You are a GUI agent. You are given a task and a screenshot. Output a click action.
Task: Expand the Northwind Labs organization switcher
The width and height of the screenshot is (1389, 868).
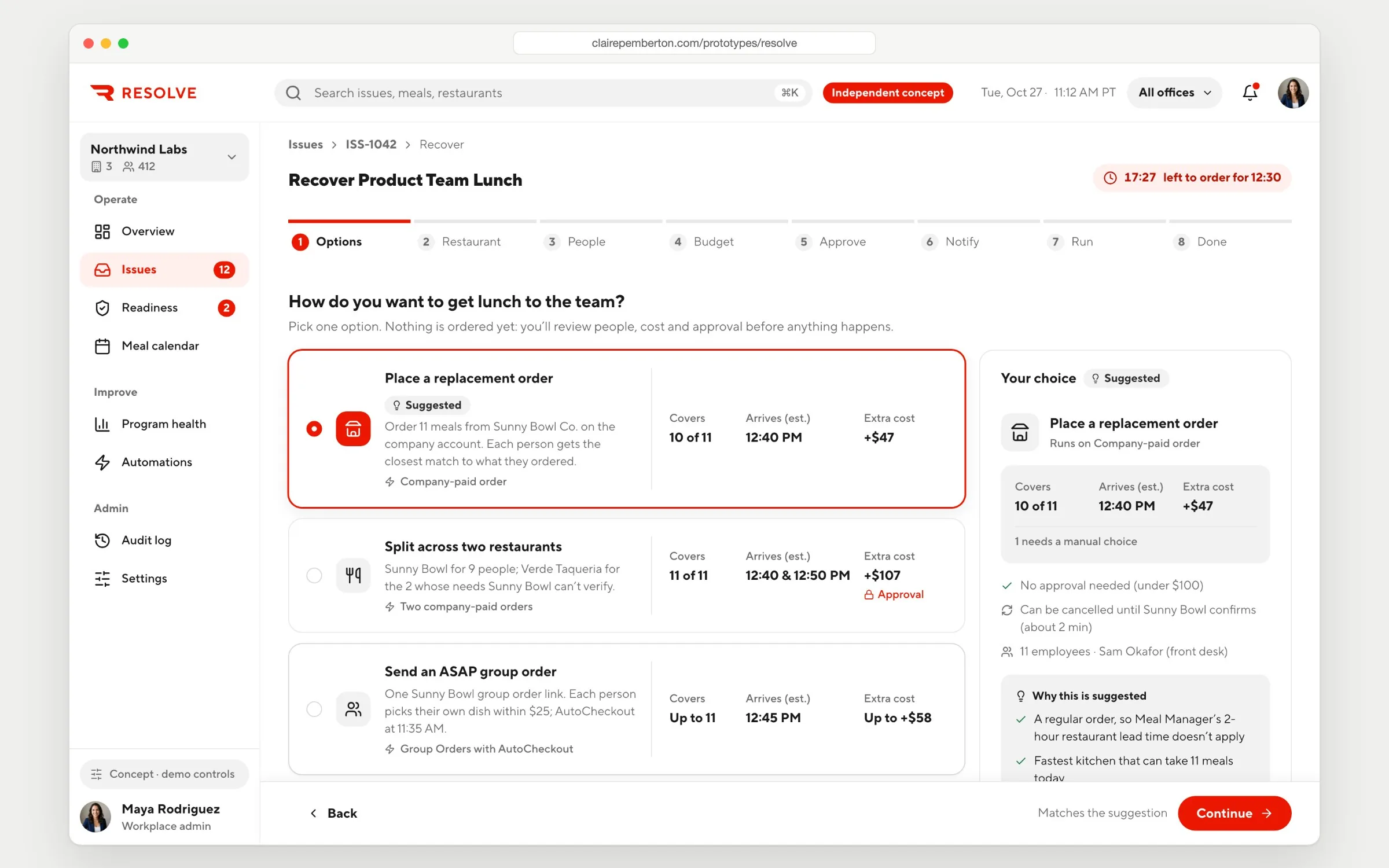click(164, 157)
